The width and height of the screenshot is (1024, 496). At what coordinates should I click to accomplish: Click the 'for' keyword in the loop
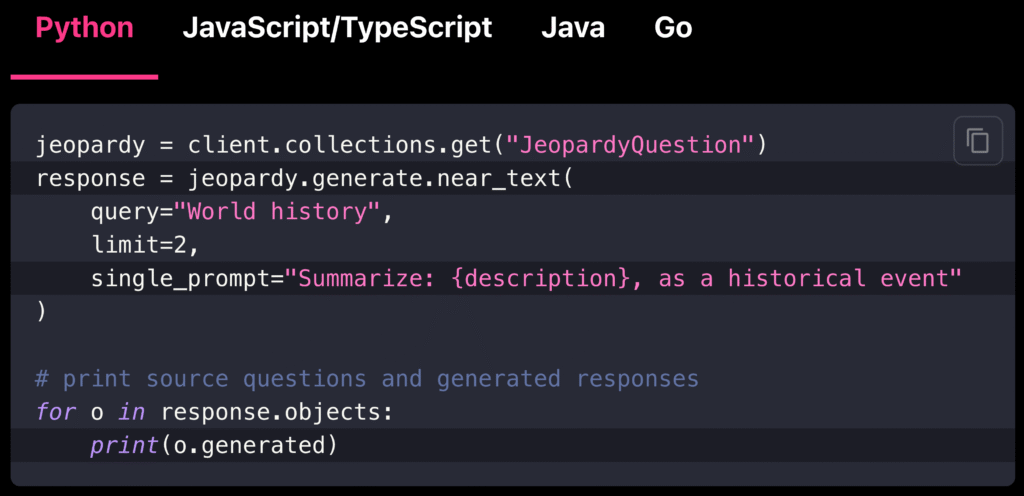(x=55, y=412)
